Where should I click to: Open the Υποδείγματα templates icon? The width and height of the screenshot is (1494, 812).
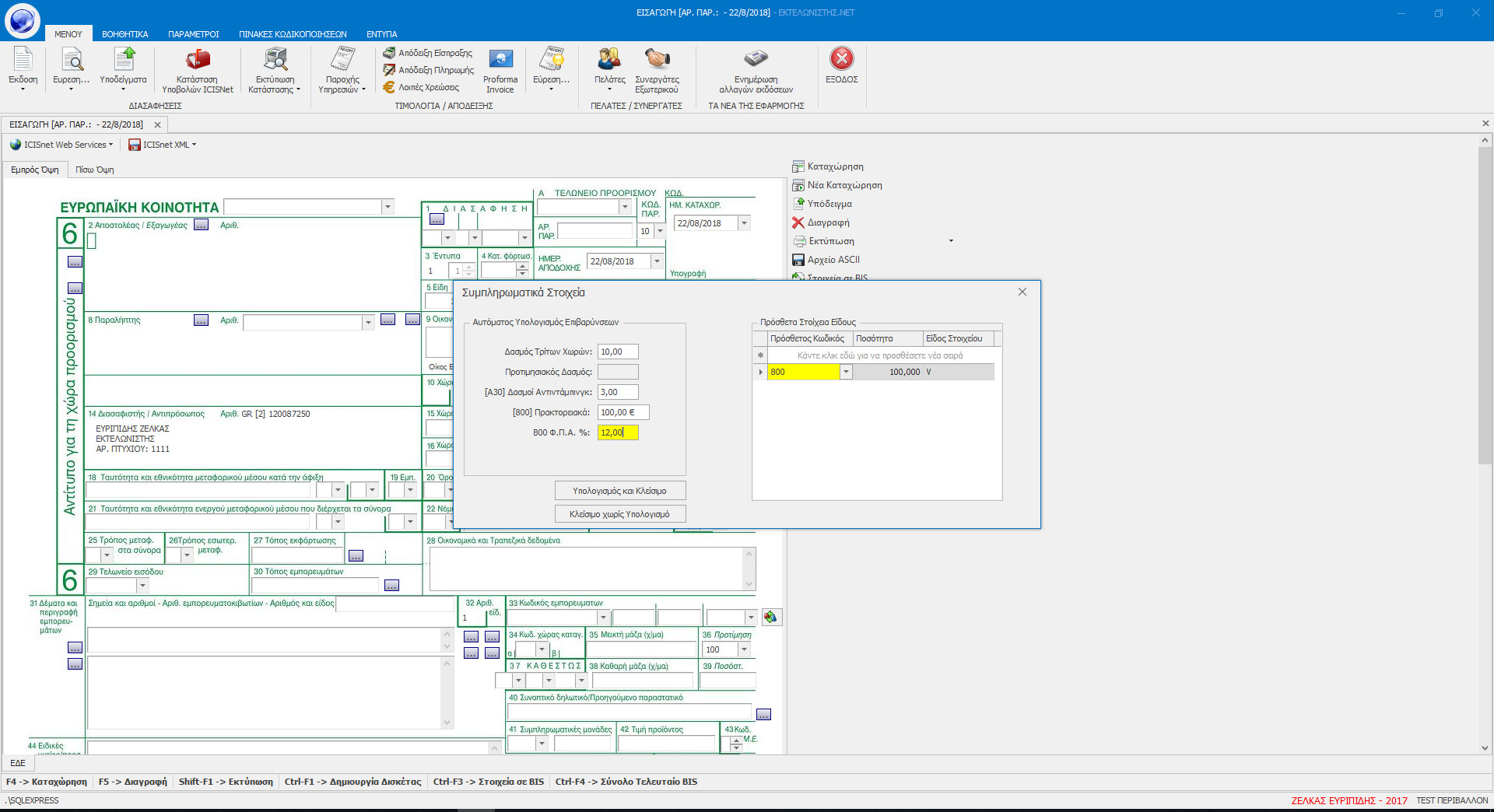(x=123, y=59)
